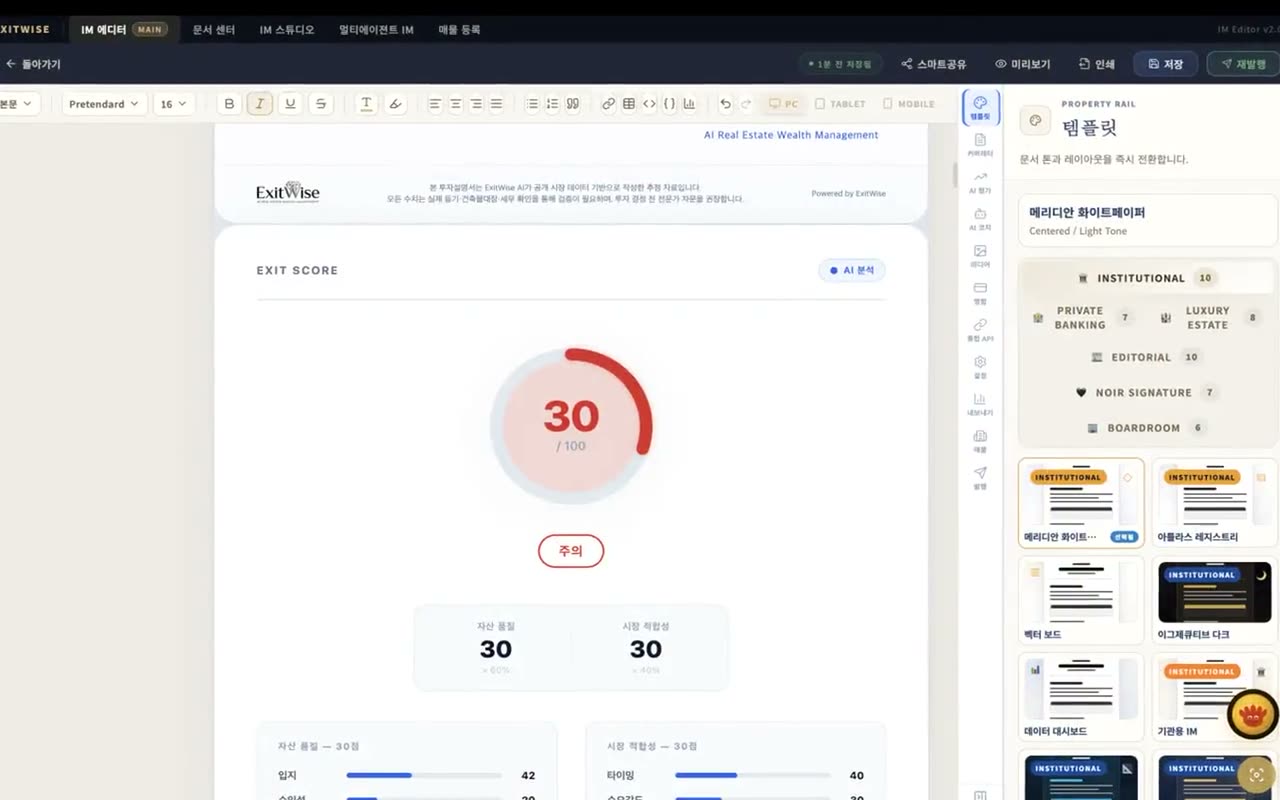Open the AI 평가 side rail panel
Screen dimensions: 1280x800
980,182
